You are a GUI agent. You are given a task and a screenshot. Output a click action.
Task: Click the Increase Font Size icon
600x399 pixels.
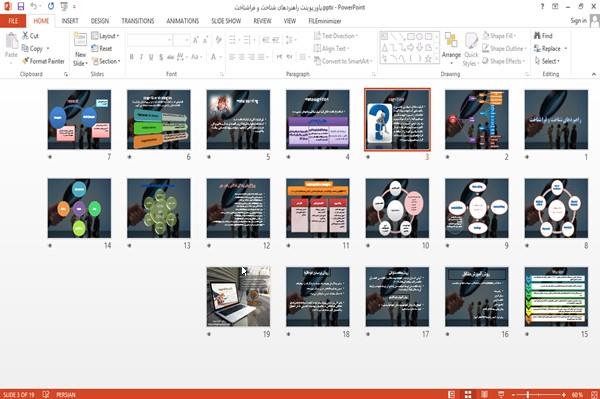click(x=196, y=40)
